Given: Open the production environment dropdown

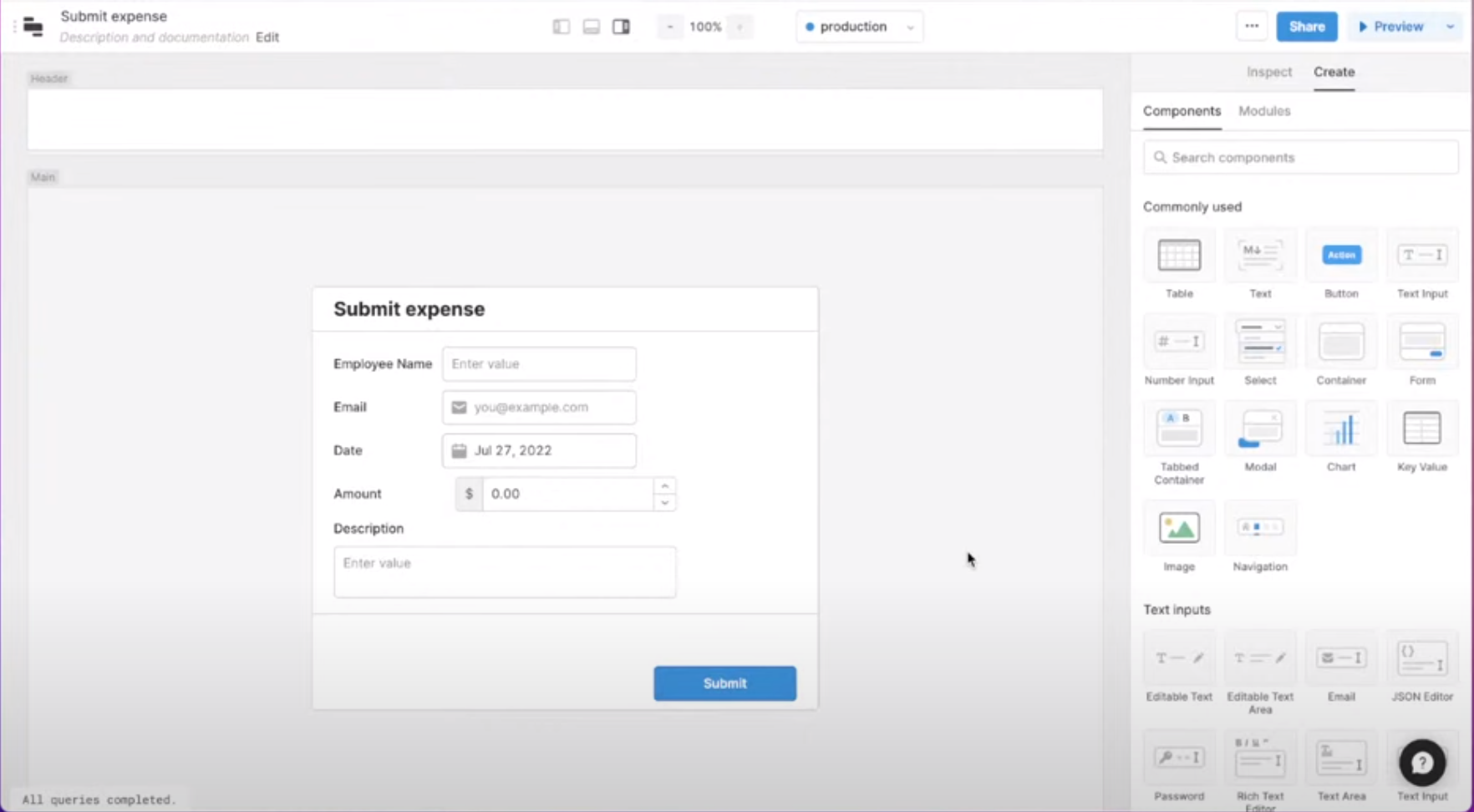Looking at the screenshot, I should [859, 26].
